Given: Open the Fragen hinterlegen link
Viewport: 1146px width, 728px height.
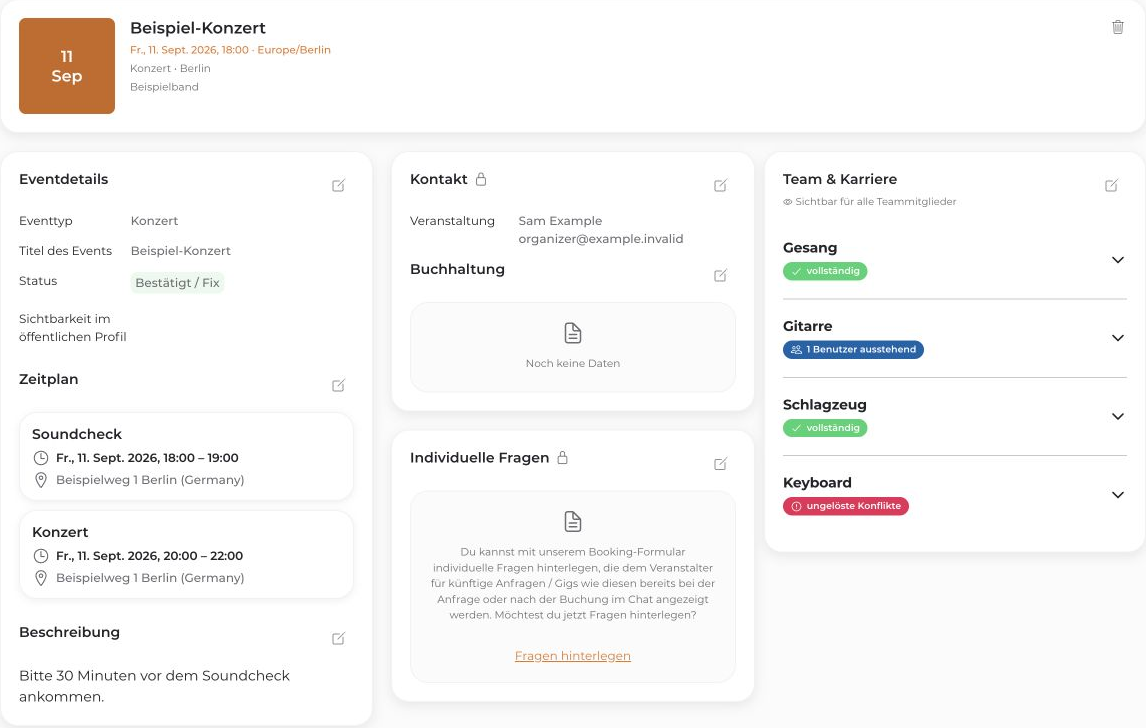Looking at the screenshot, I should [x=572, y=656].
